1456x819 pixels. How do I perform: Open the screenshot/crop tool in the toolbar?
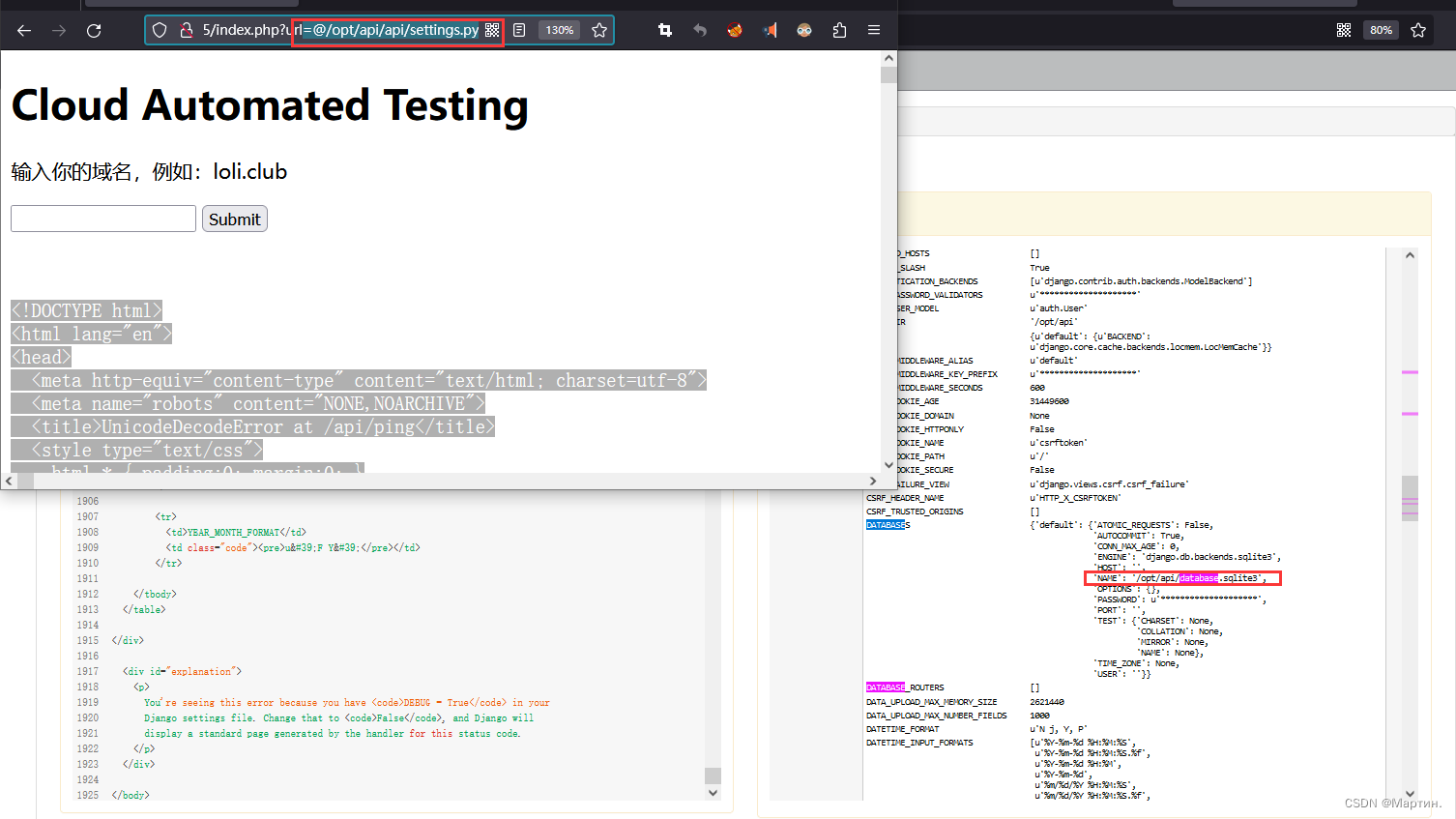point(664,30)
